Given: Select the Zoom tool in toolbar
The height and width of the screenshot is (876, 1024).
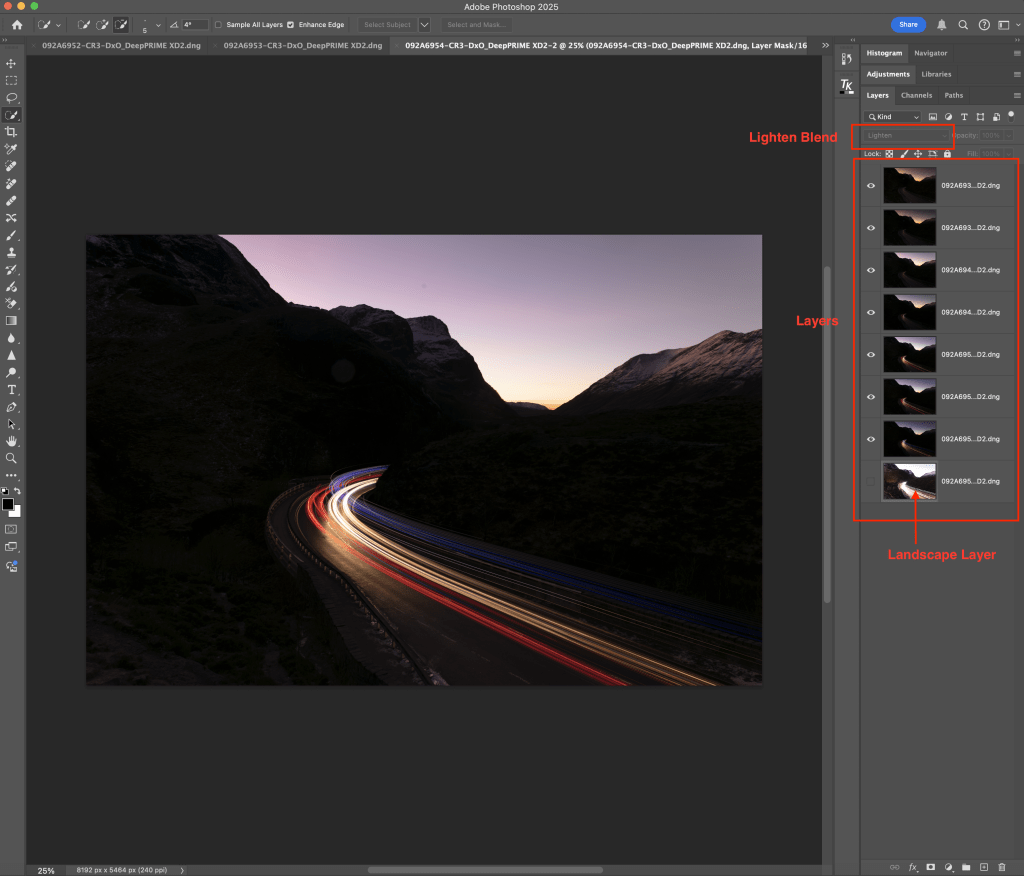Looking at the screenshot, I should pos(12,458).
